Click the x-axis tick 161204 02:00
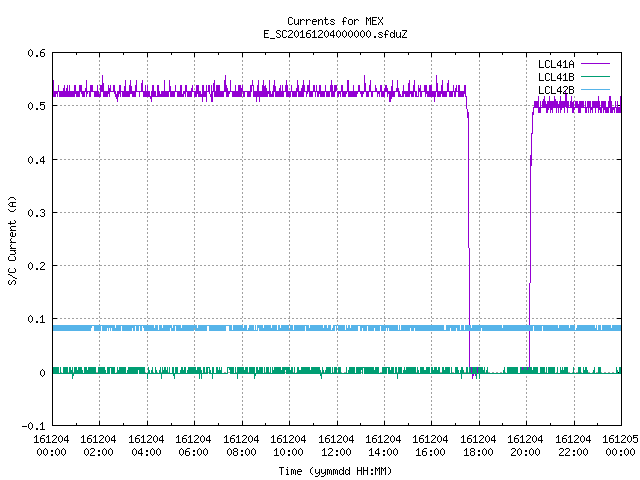The height and width of the screenshot is (480, 640). coord(98,446)
